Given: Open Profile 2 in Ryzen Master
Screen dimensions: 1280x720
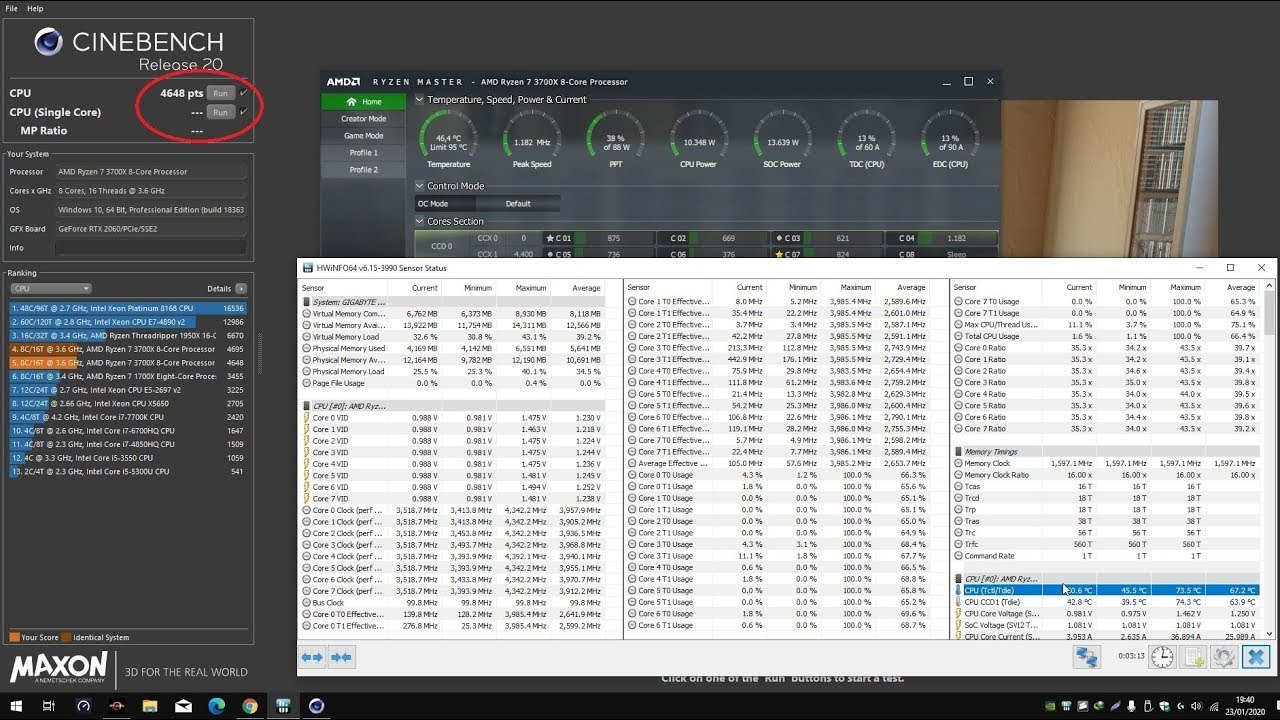Looking at the screenshot, I should pyautogui.click(x=363, y=170).
